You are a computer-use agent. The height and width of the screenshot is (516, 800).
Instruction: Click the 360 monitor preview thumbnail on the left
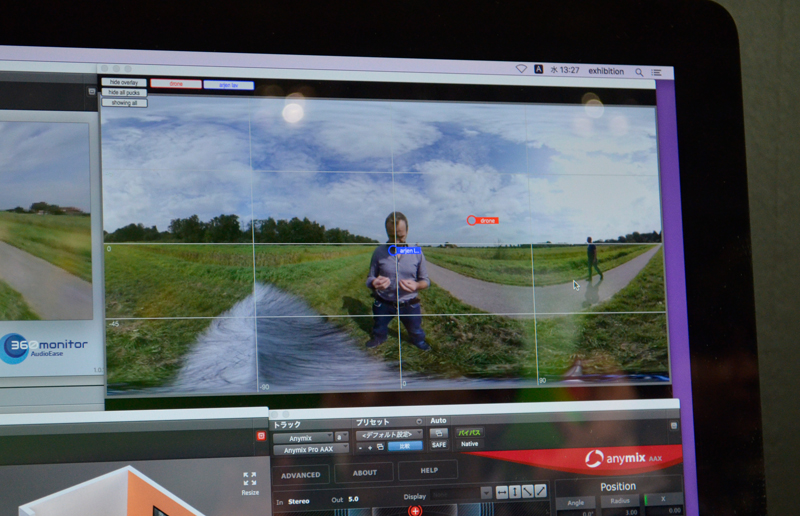pos(46,221)
